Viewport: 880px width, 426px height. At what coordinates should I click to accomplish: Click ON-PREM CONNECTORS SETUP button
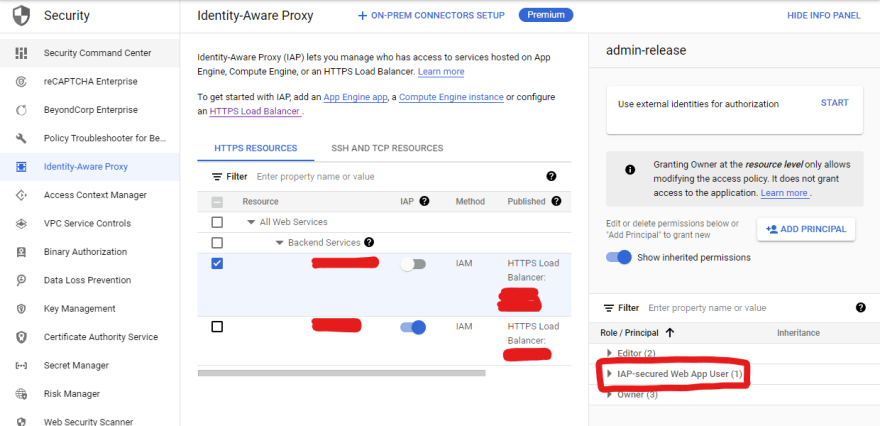point(431,16)
